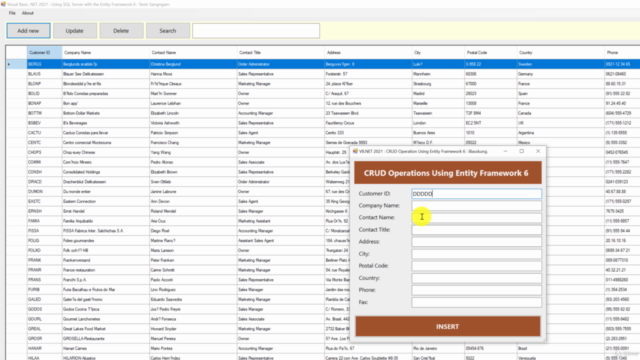Screen dimensions: 640x360
Task: Select the 23 Tsawassen Blvd. address cell
Action: click(x=368, y=113)
